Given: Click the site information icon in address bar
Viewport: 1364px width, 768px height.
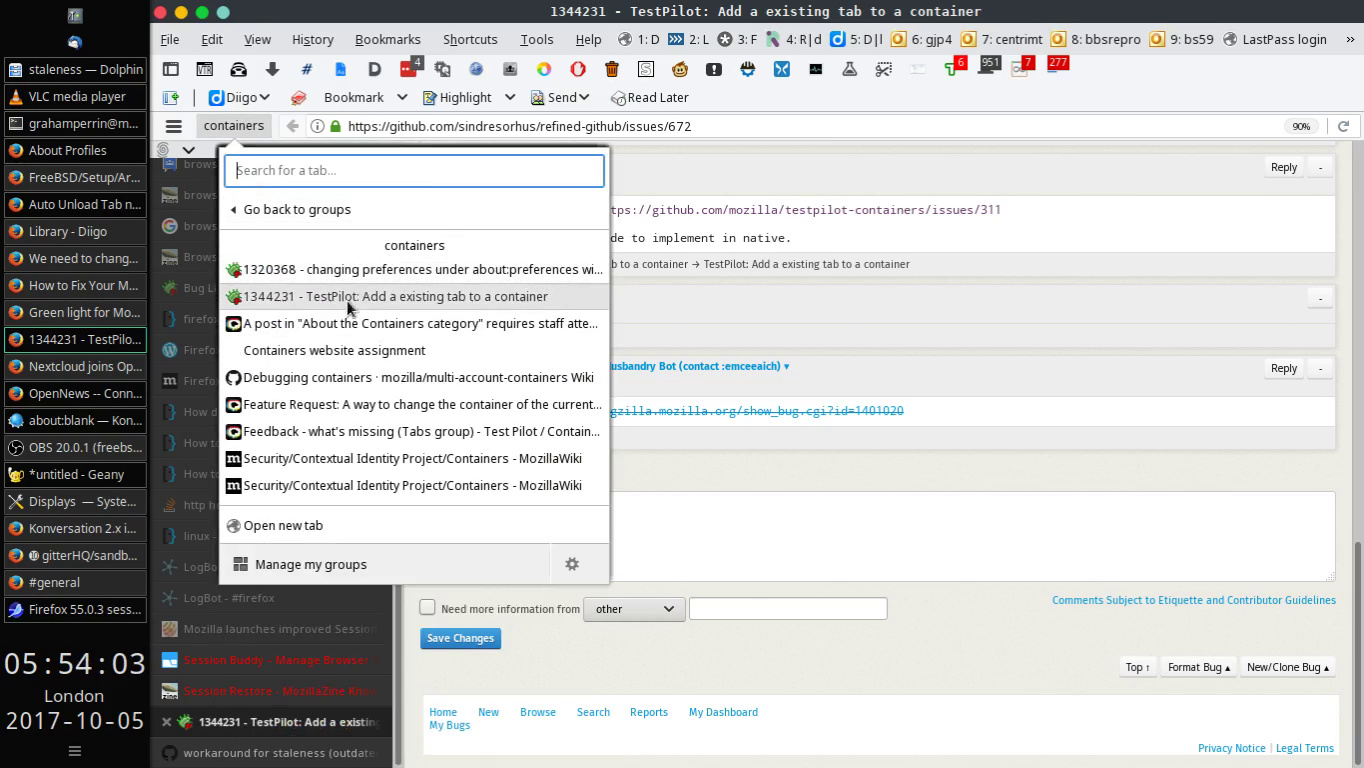Looking at the screenshot, I should click(317, 126).
